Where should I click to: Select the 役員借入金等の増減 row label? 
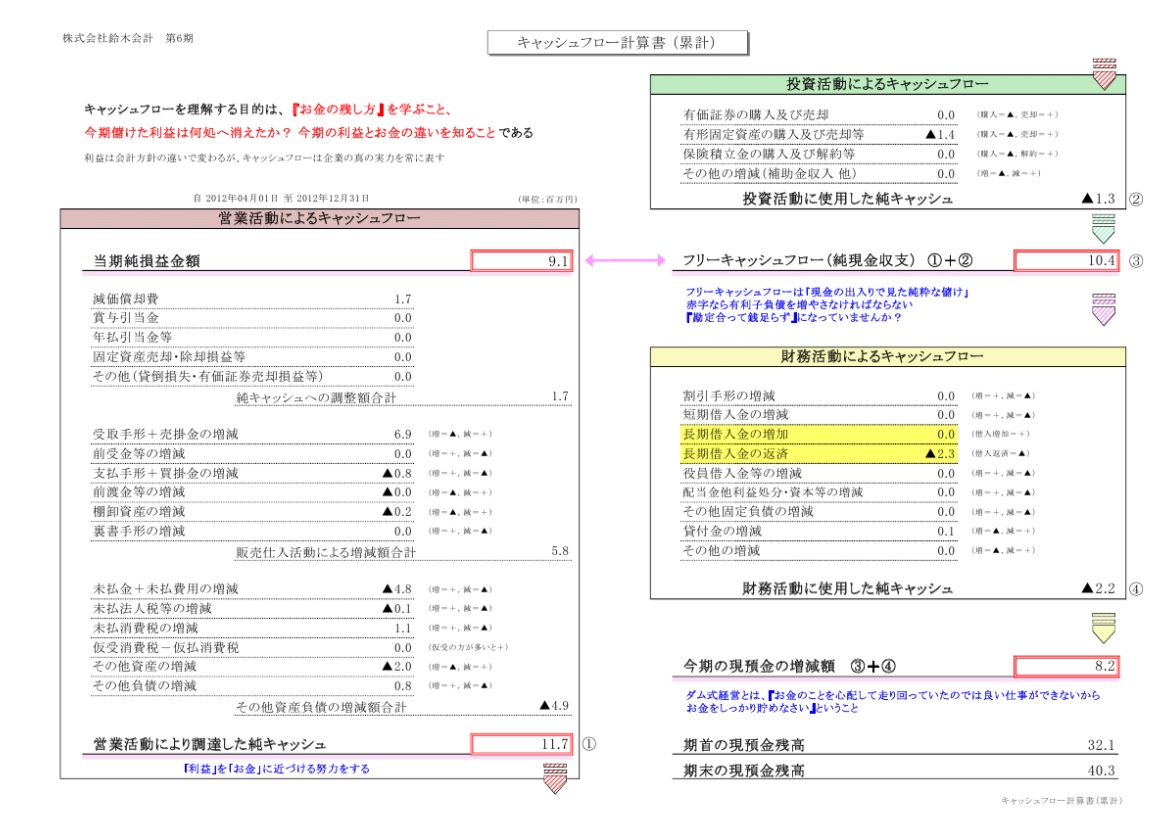coord(743,473)
